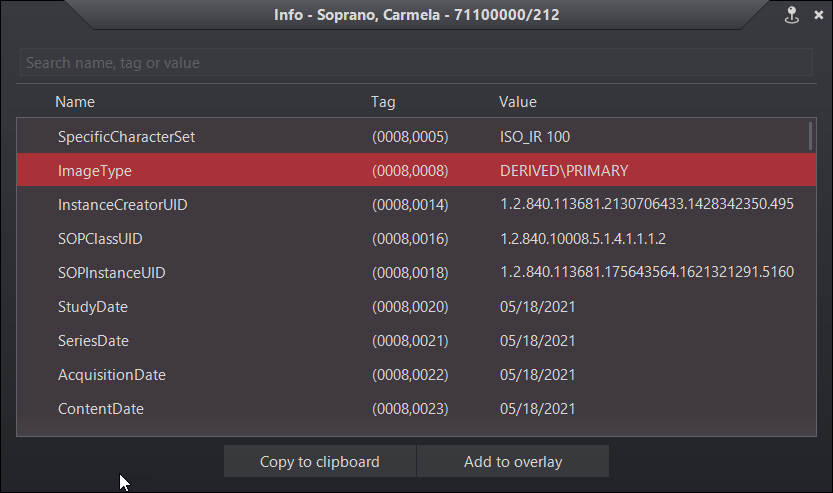Close the Info dialog

(x=817, y=15)
